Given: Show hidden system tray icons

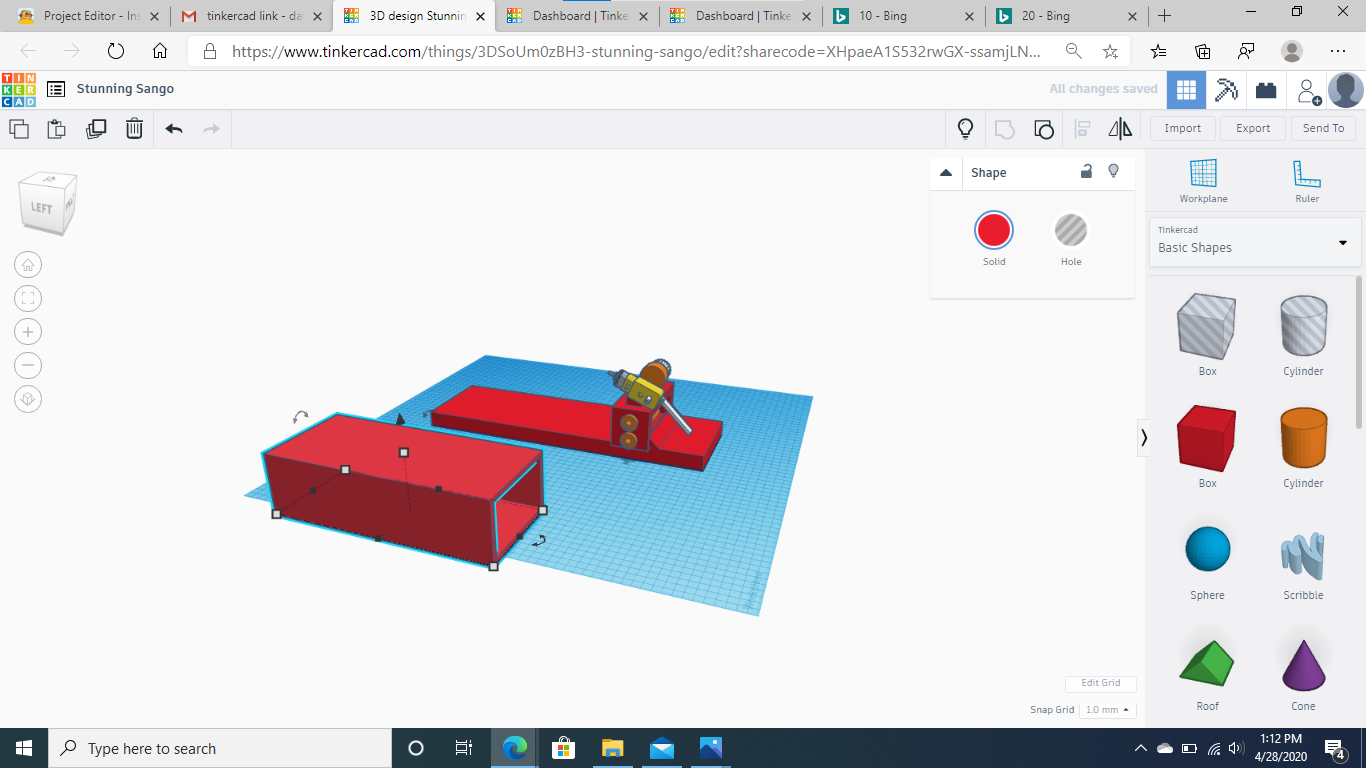Looking at the screenshot, I should [x=1140, y=748].
